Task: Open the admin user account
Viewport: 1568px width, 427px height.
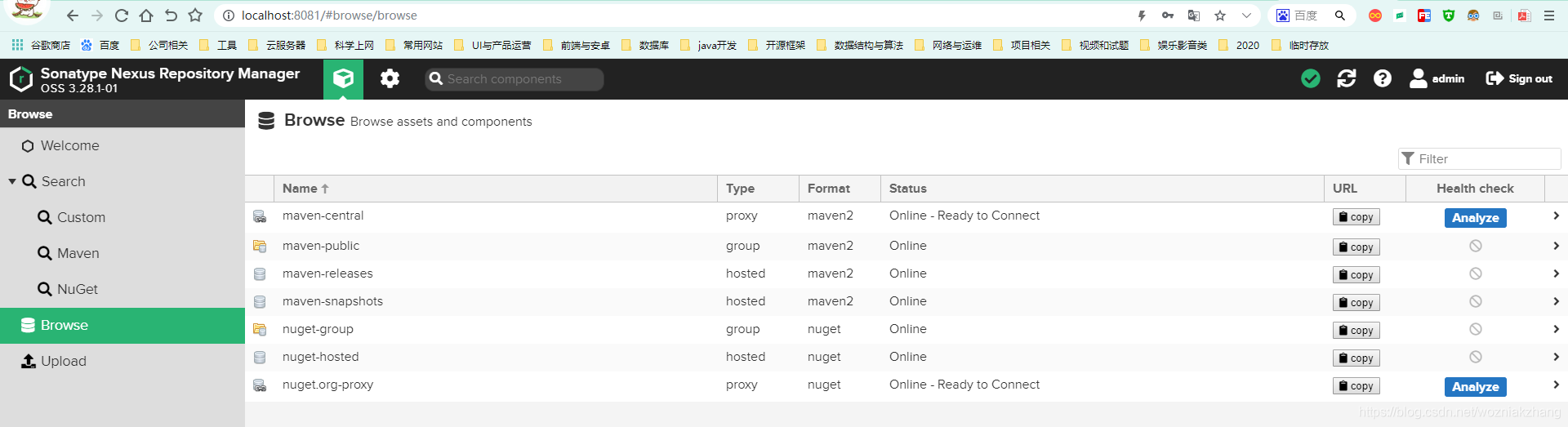Action: pyautogui.click(x=1437, y=78)
